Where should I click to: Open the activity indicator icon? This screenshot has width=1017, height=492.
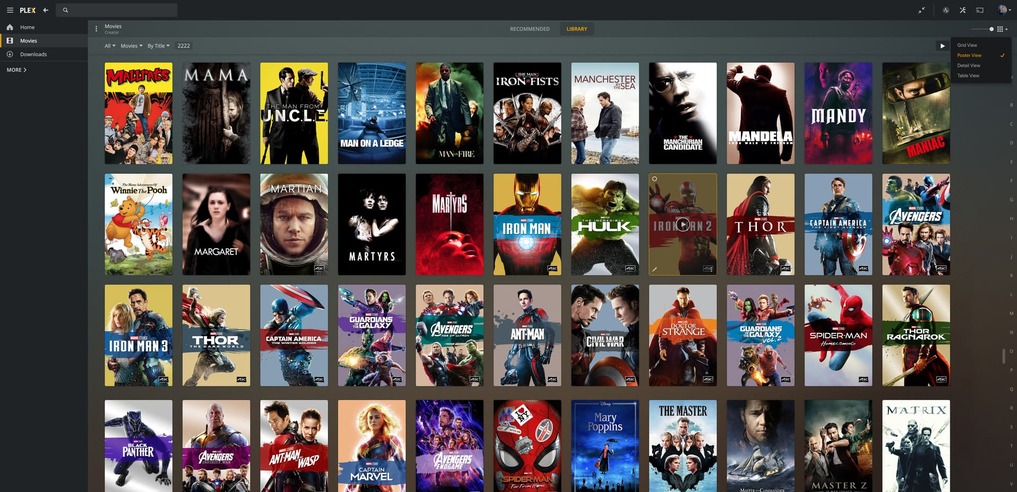(946, 10)
